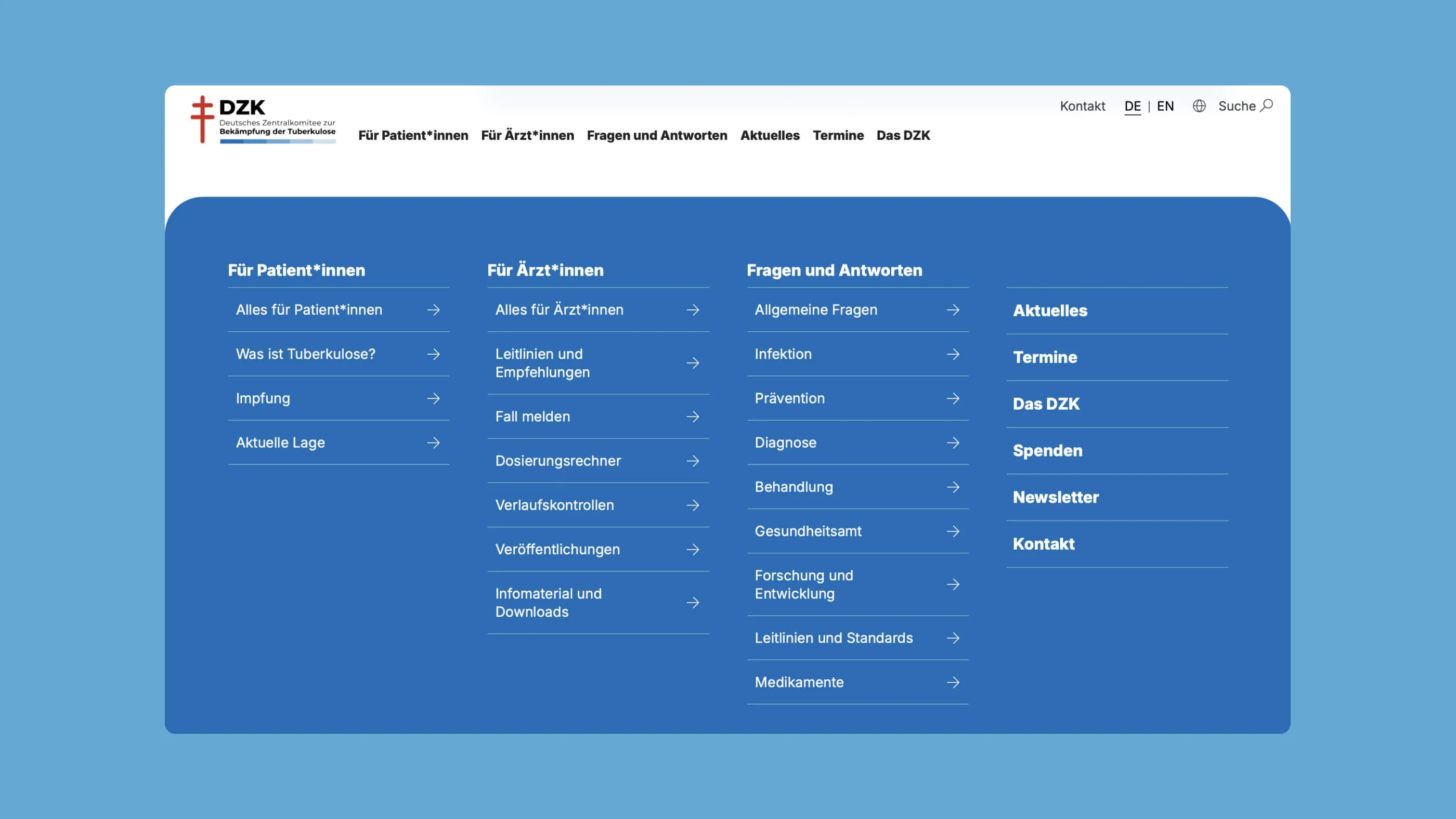1456x819 pixels.
Task: Click arrow beside Leitlinien und Standards
Action: [x=953, y=638]
